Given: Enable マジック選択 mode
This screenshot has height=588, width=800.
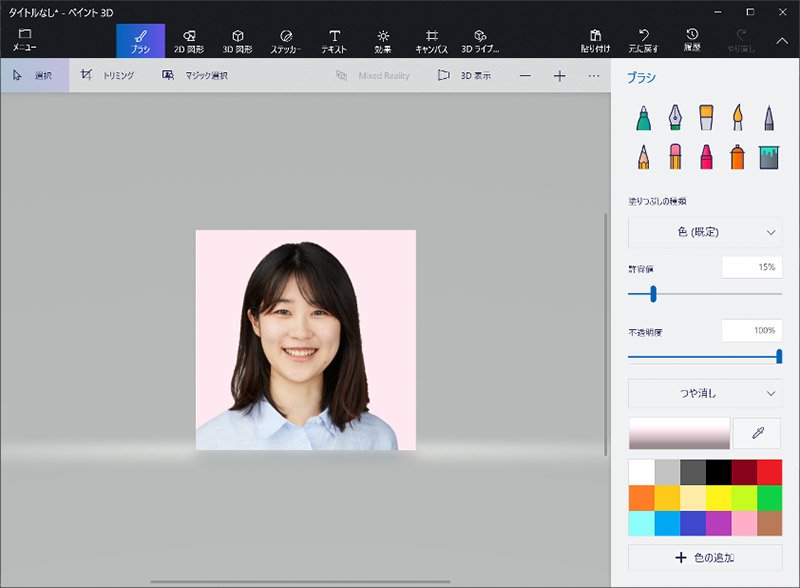Looking at the screenshot, I should (195, 75).
